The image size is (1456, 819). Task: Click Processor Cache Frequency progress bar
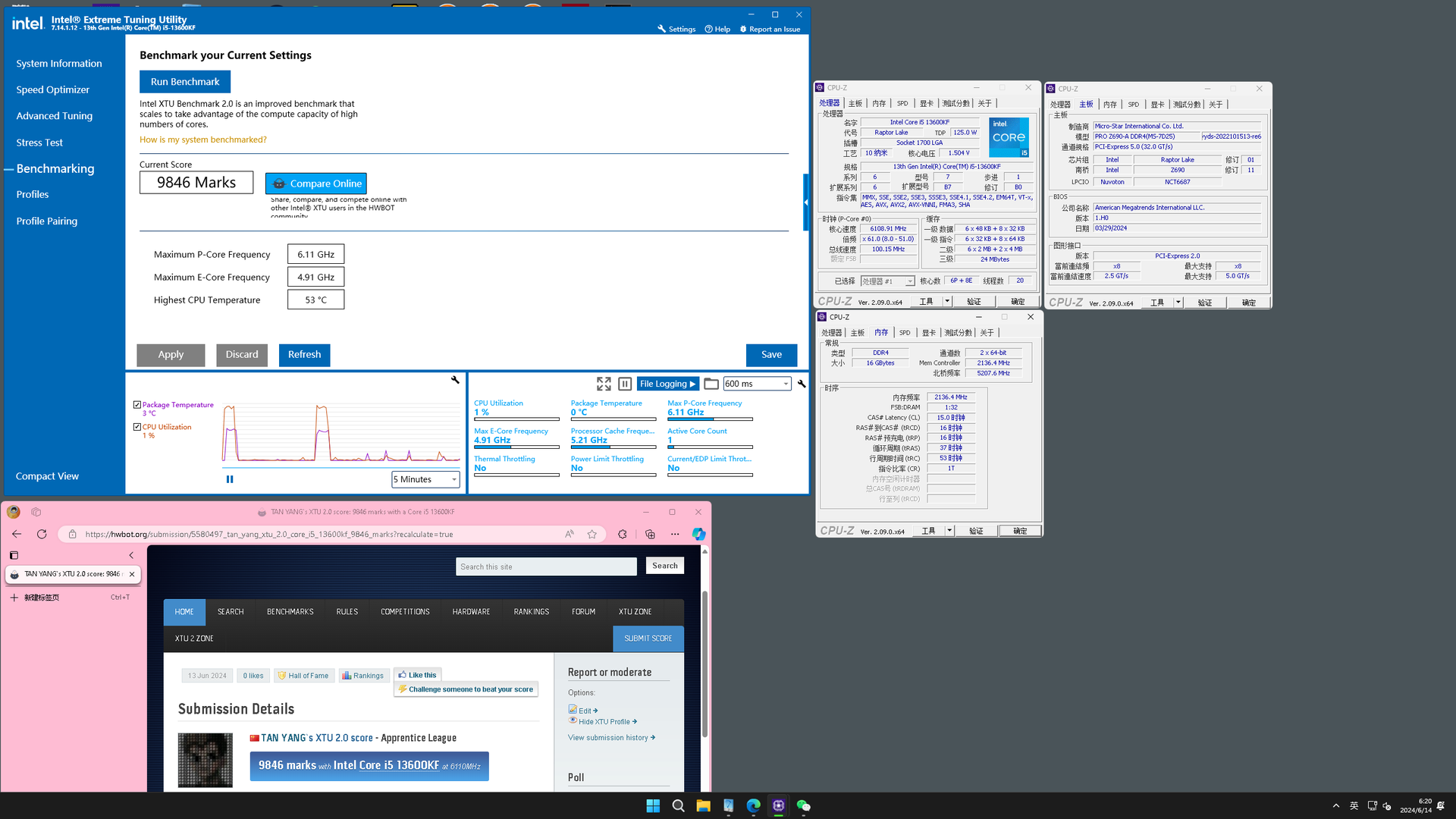(613, 447)
